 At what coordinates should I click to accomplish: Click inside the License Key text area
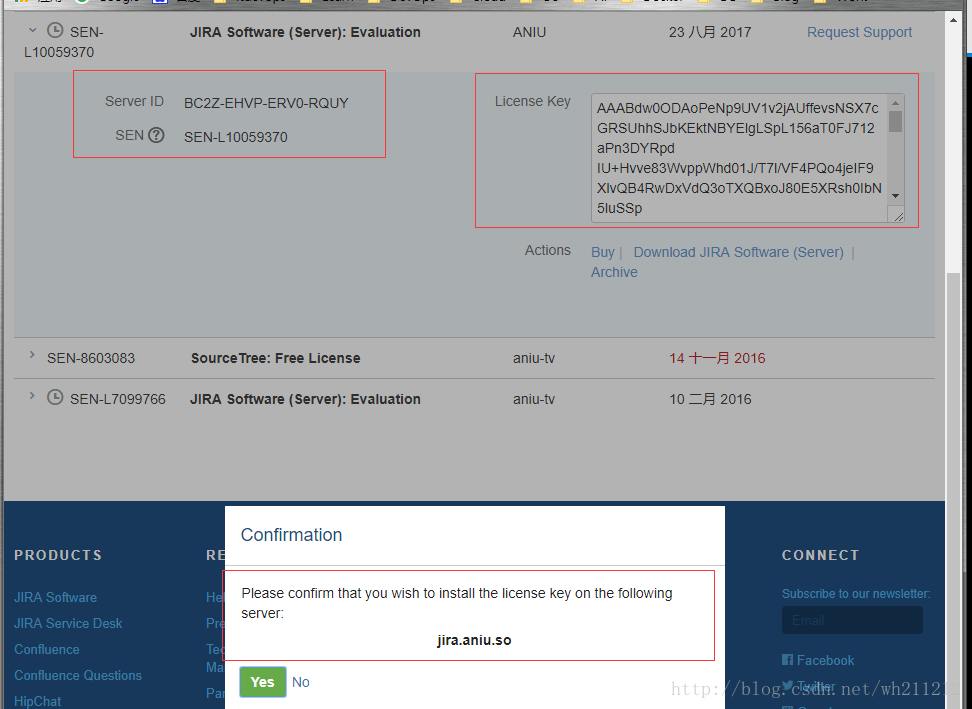coord(740,158)
